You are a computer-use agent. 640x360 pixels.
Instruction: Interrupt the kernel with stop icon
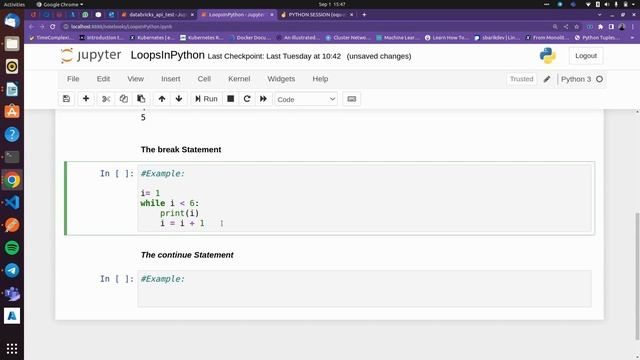coord(231,99)
